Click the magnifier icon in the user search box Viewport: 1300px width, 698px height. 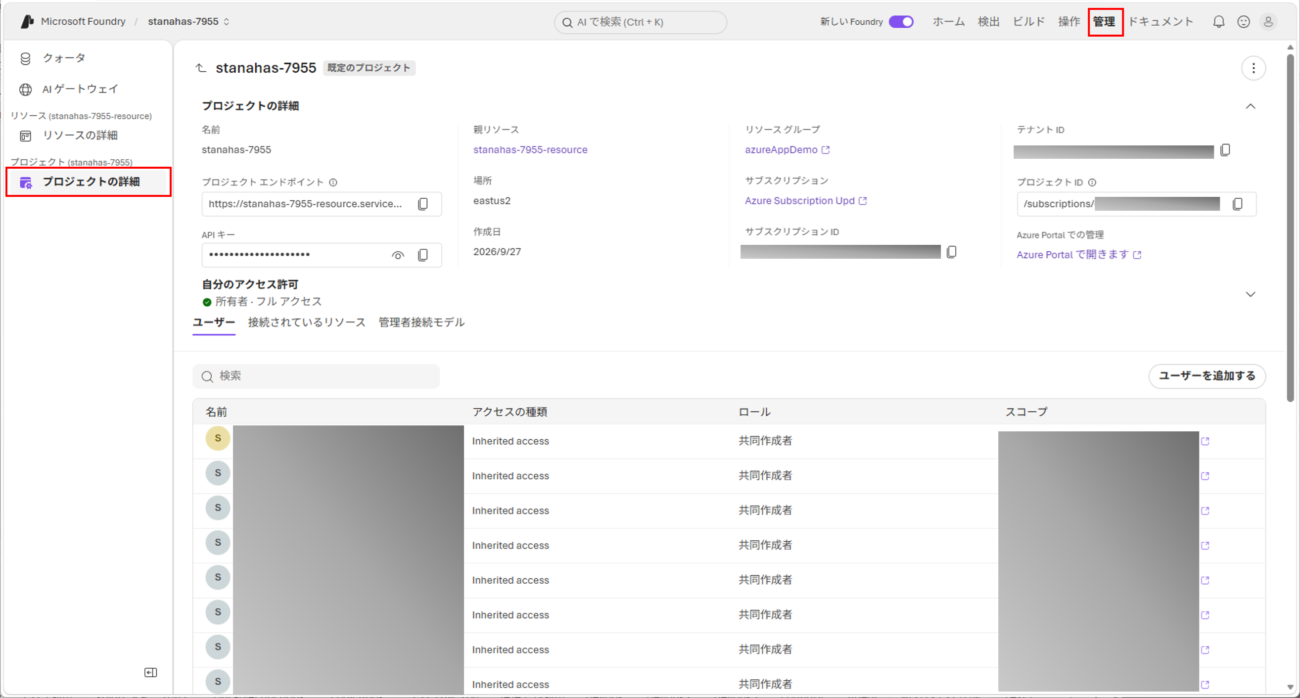208,376
